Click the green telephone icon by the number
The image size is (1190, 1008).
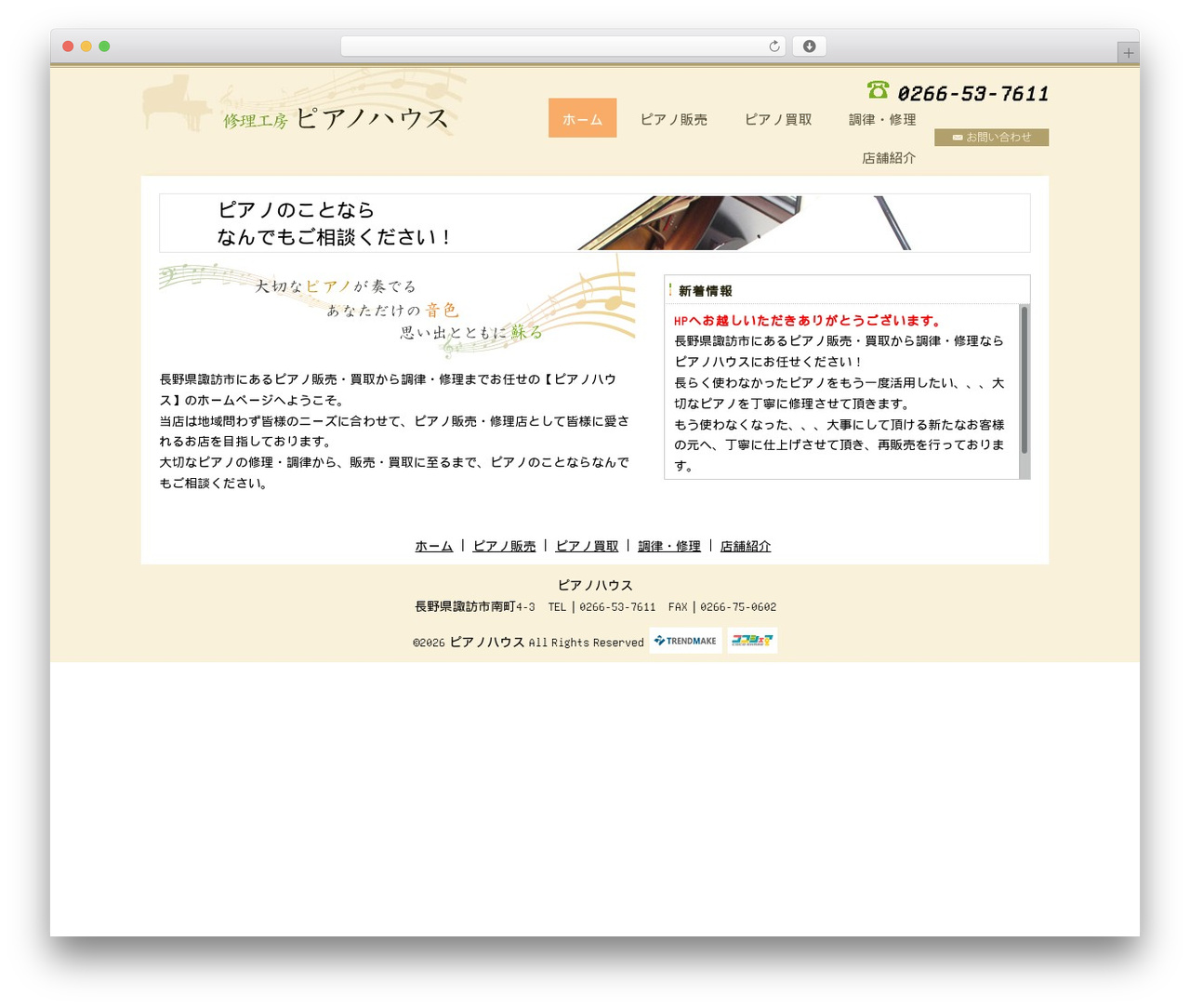click(x=878, y=89)
